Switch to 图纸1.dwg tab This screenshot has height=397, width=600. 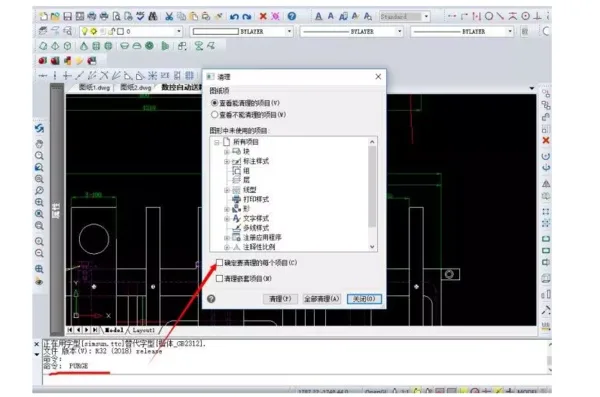(x=95, y=87)
